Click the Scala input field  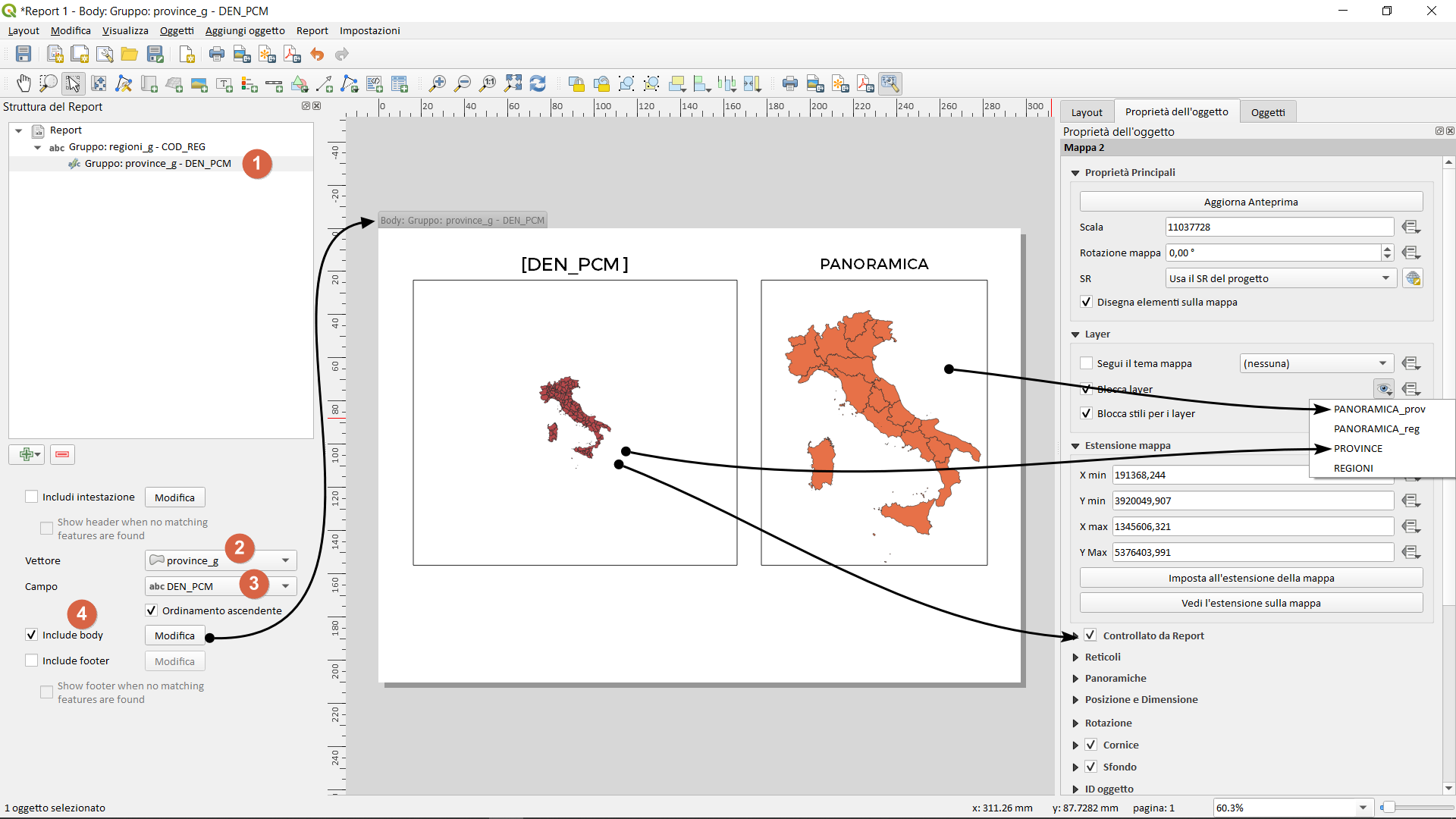click(1279, 227)
